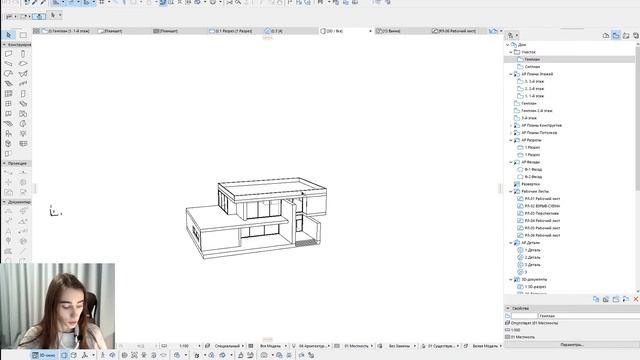Click the 3D-окно button in bottom toolbar
The image size is (640, 360).
tap(44, 355)
